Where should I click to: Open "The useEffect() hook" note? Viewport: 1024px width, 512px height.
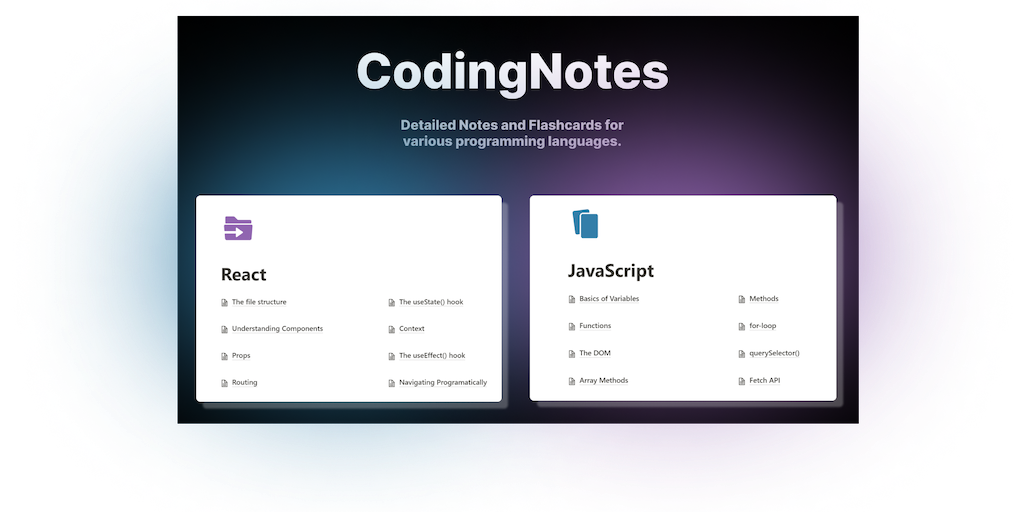[x=432, y=355]
